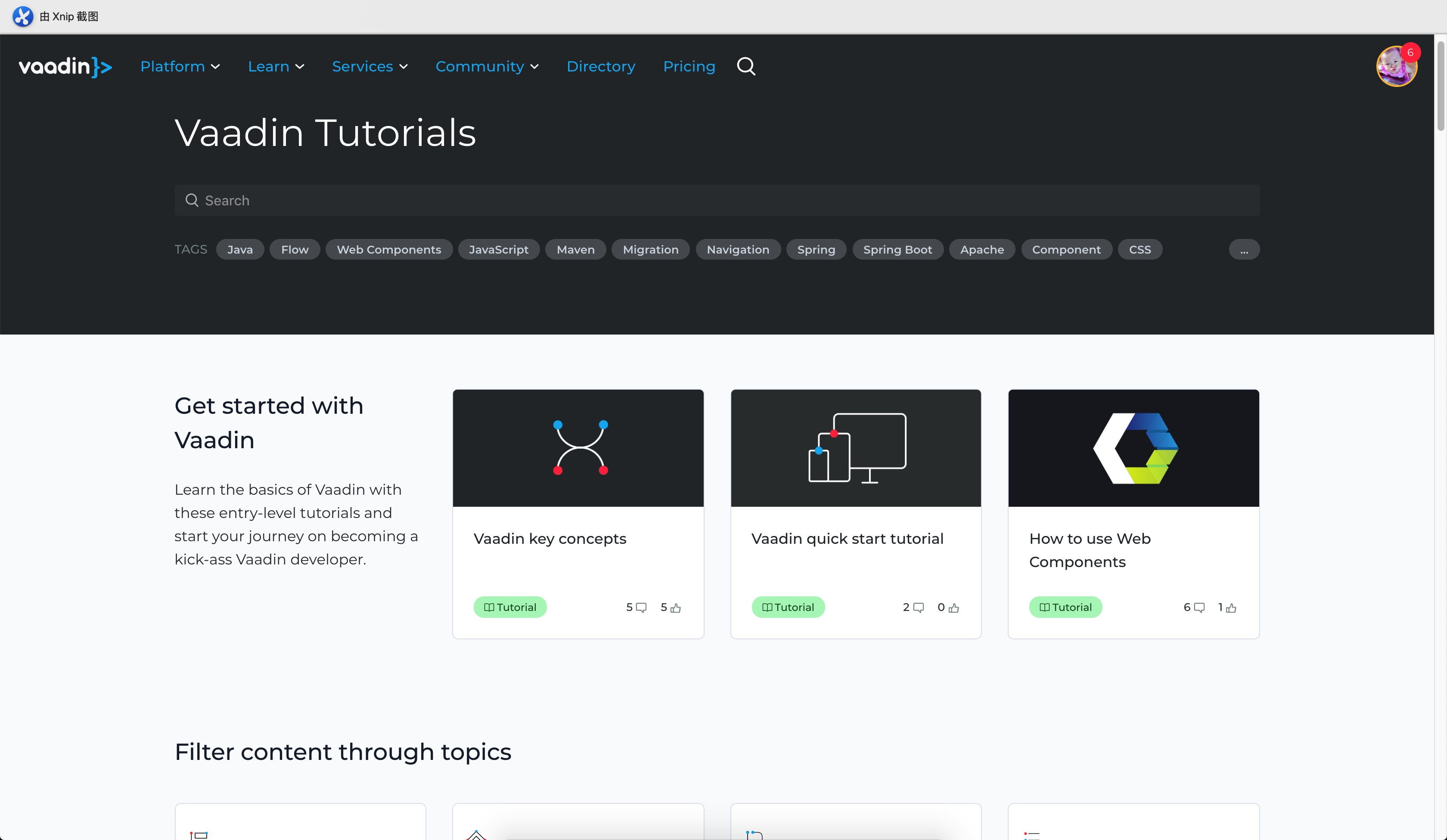The image size is (1447, 840).
Task: Click comment icon on Vaadin quick start card
Action: coord(919,608)
